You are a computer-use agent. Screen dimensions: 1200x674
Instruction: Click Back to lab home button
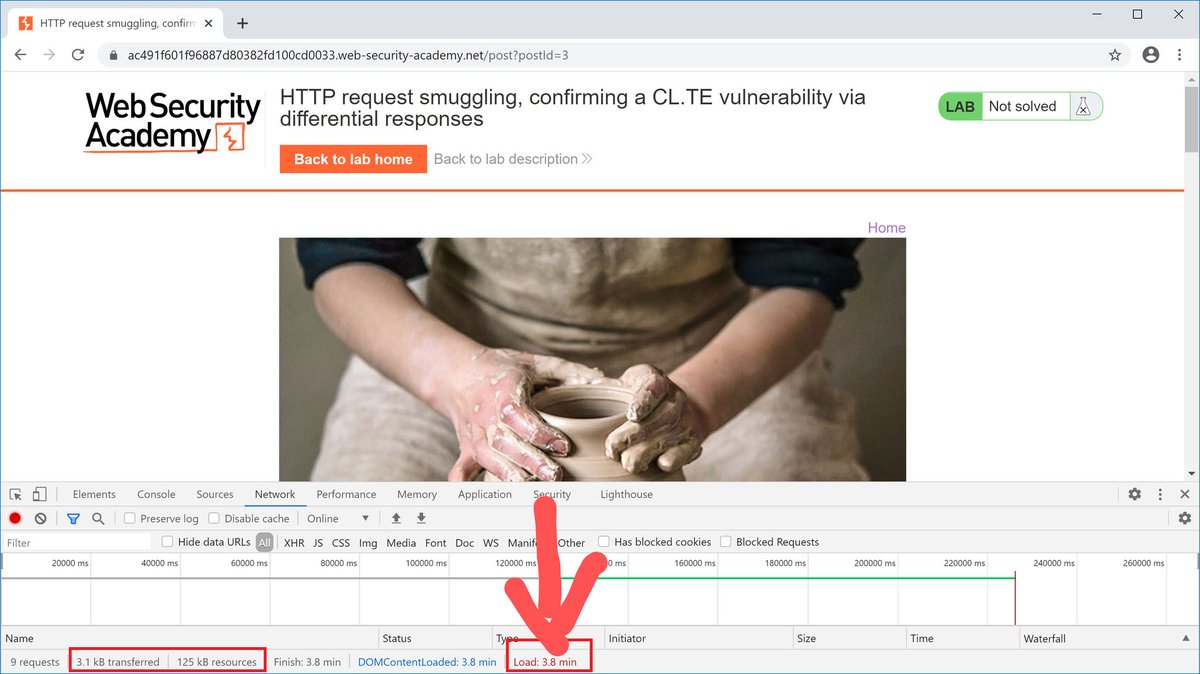tap(353, 159)
